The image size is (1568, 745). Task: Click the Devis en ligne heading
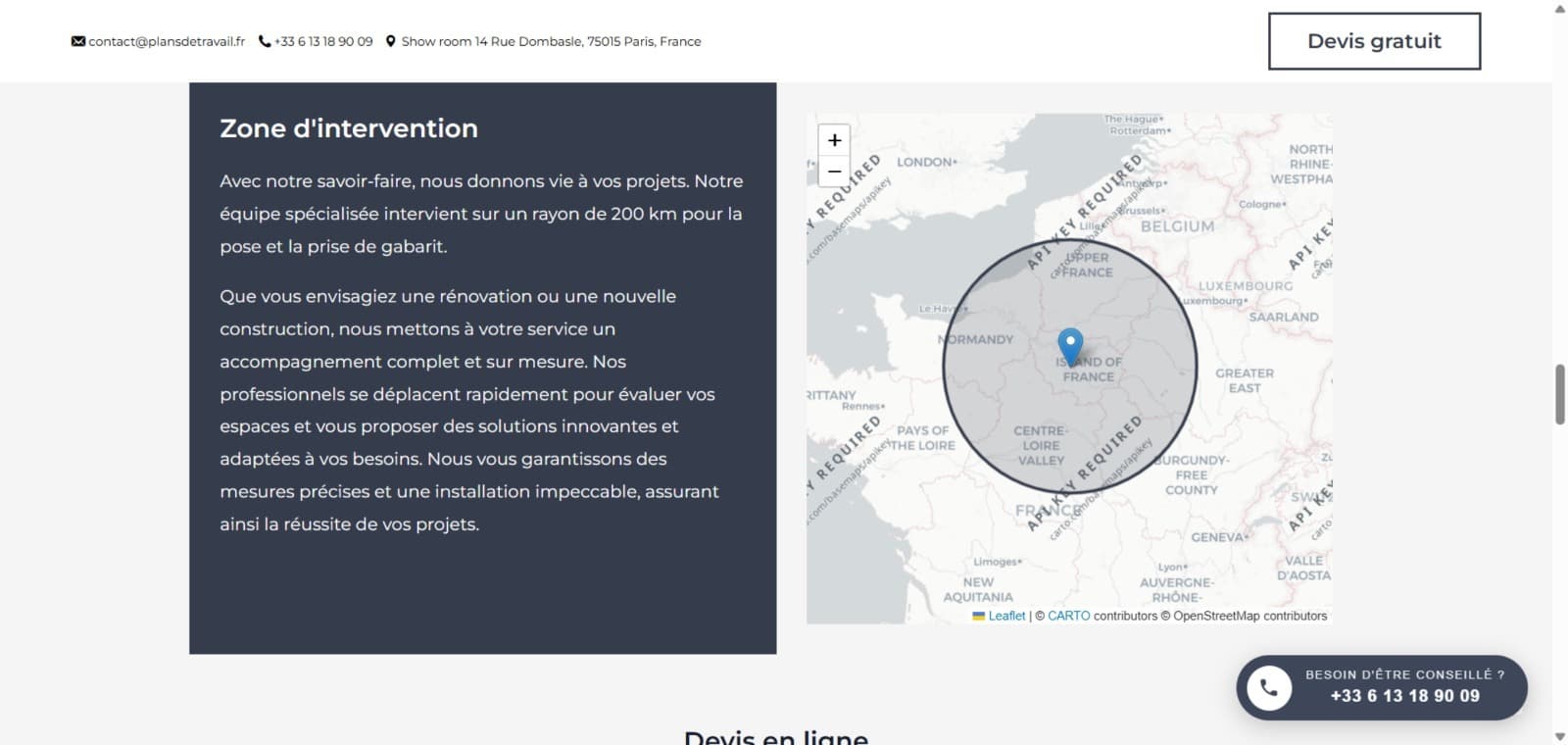pyautogui.click(x=776, y=737)
